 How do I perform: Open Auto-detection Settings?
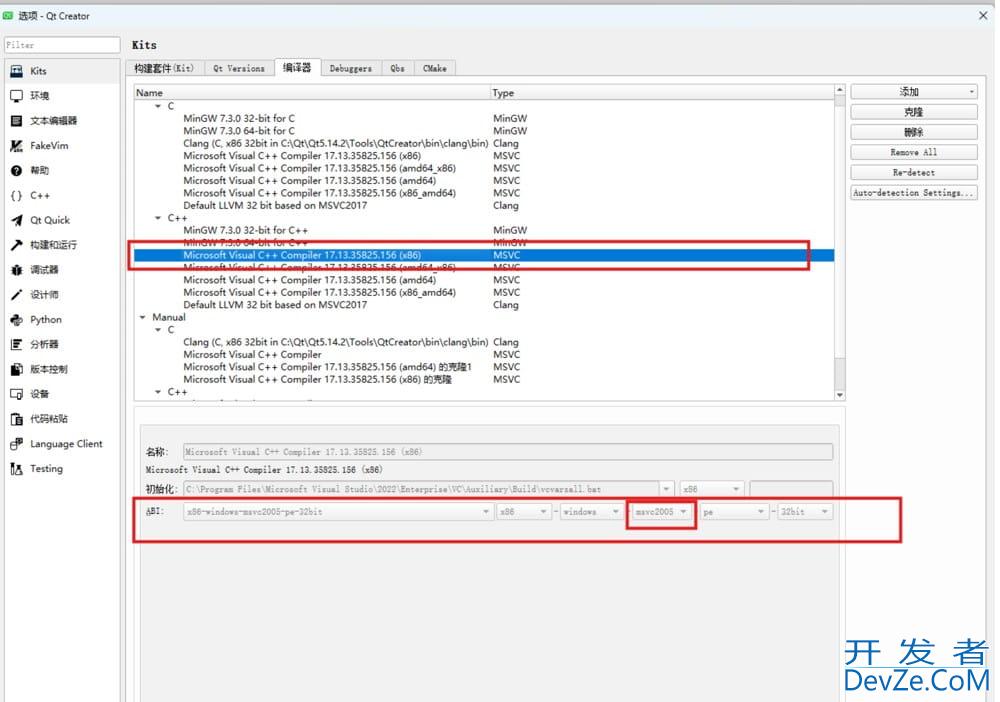(913, 193)
